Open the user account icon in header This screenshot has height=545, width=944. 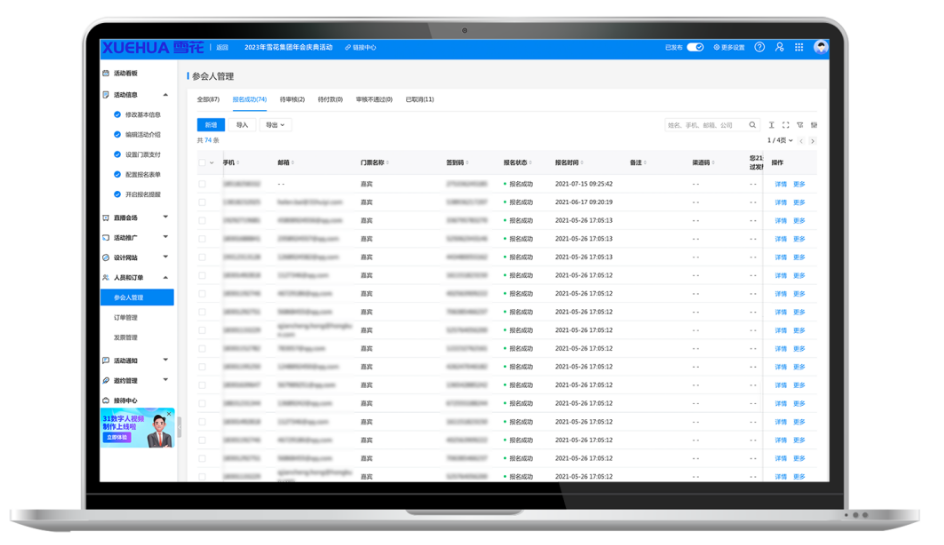point(780,48)
